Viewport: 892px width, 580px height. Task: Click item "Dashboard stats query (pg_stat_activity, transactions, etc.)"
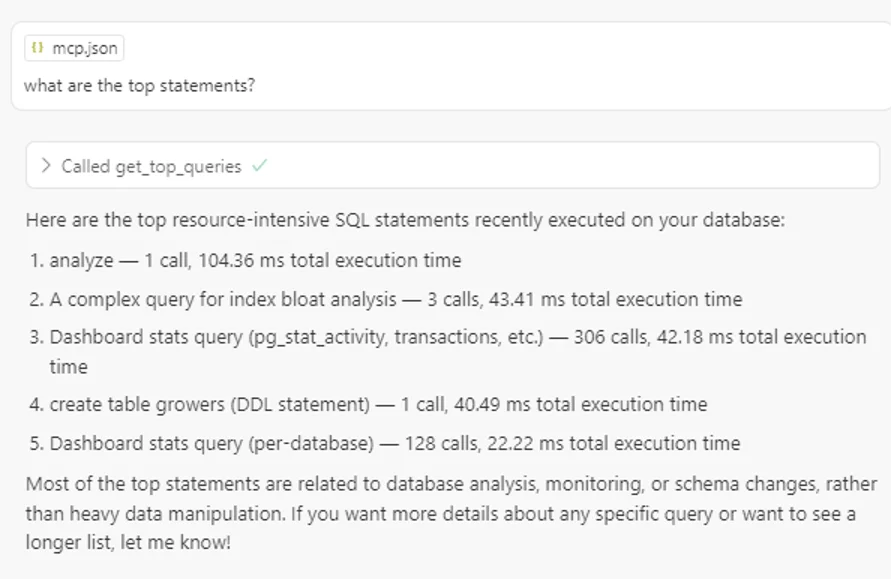[x=458, y=351]
